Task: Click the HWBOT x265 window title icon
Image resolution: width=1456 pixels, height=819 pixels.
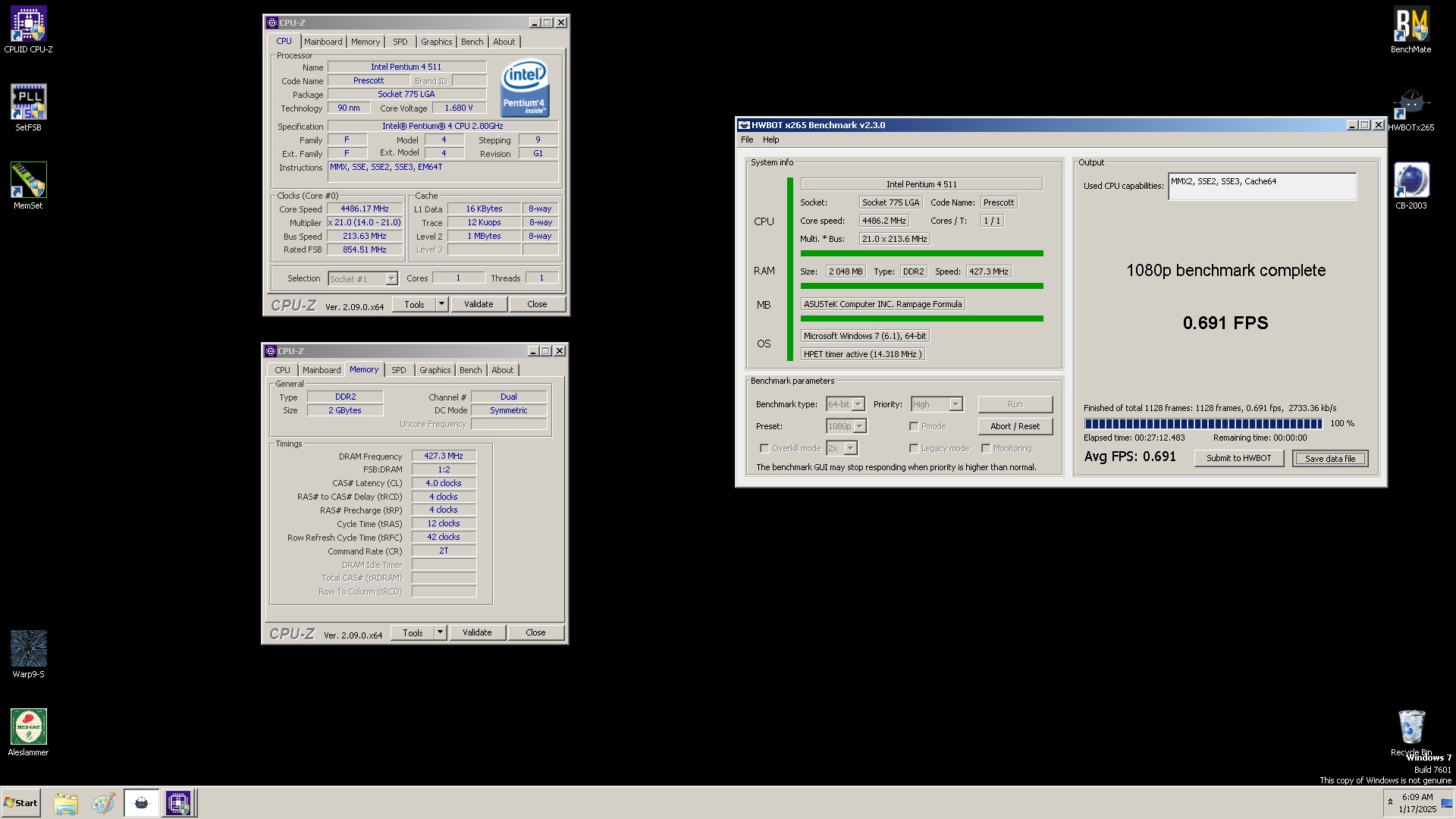Action: (x=744, y=125)
